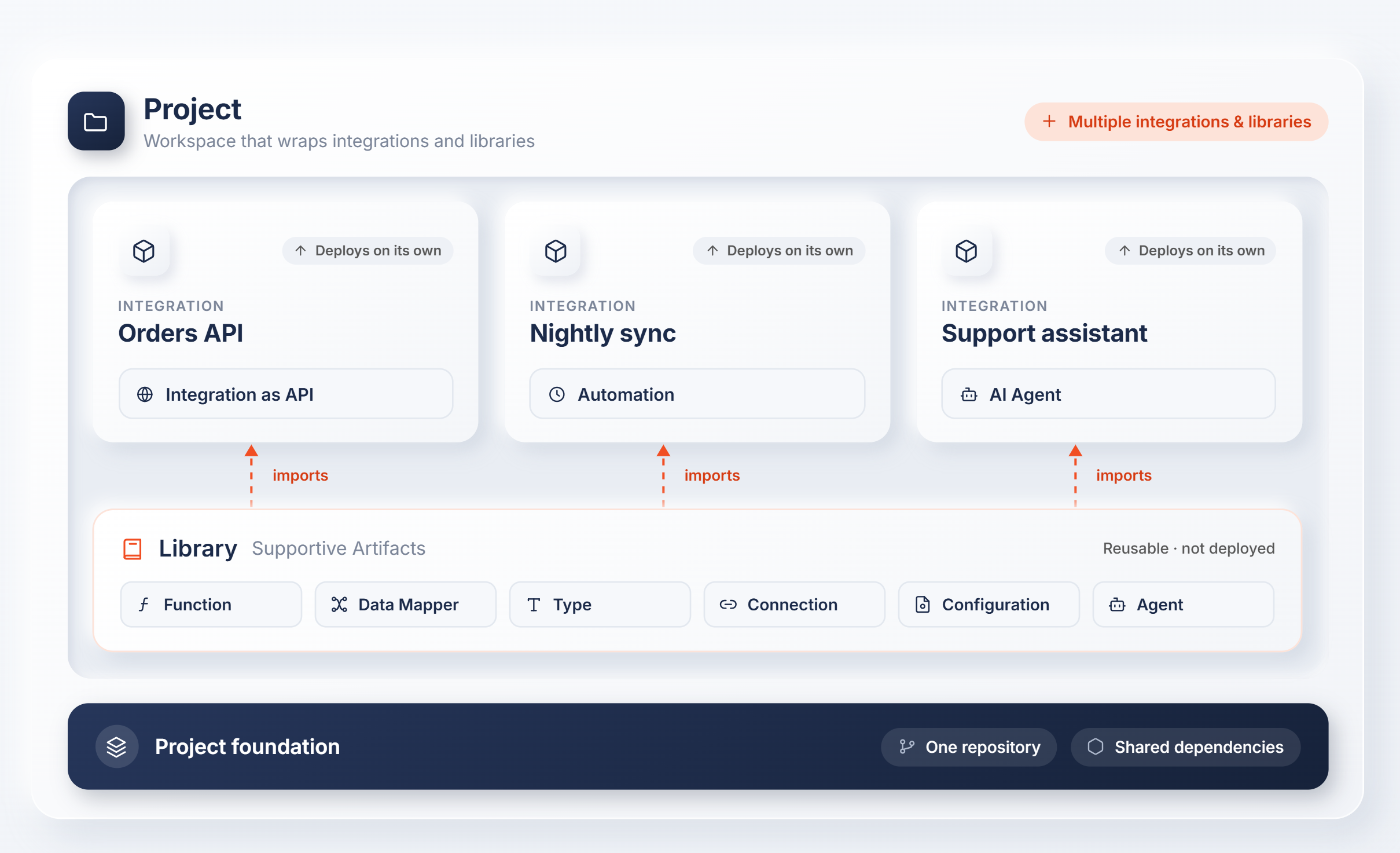Click the up arrow in Orders API deploy badge

point(300,251)
